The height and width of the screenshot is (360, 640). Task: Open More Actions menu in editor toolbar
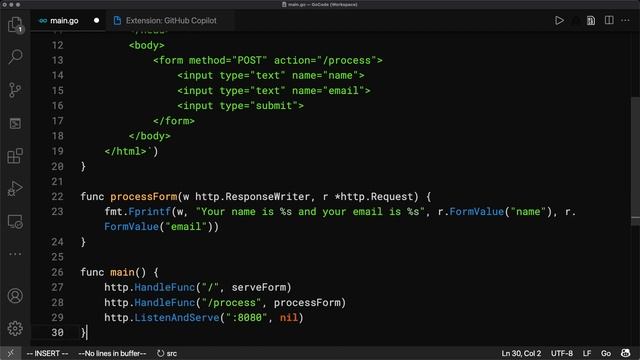coord(625,20)
